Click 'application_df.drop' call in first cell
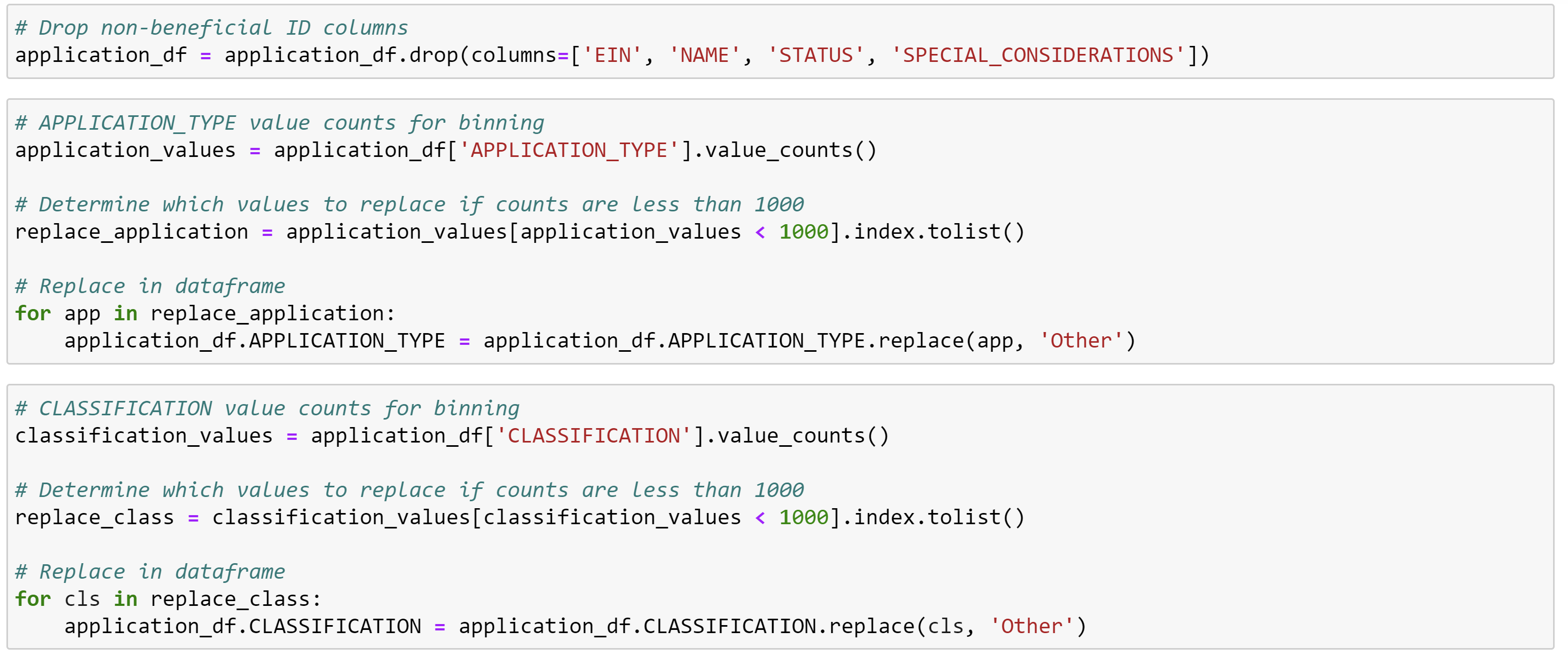Image resolution: width=1568 pixels, height=663 pixels. 341,56
